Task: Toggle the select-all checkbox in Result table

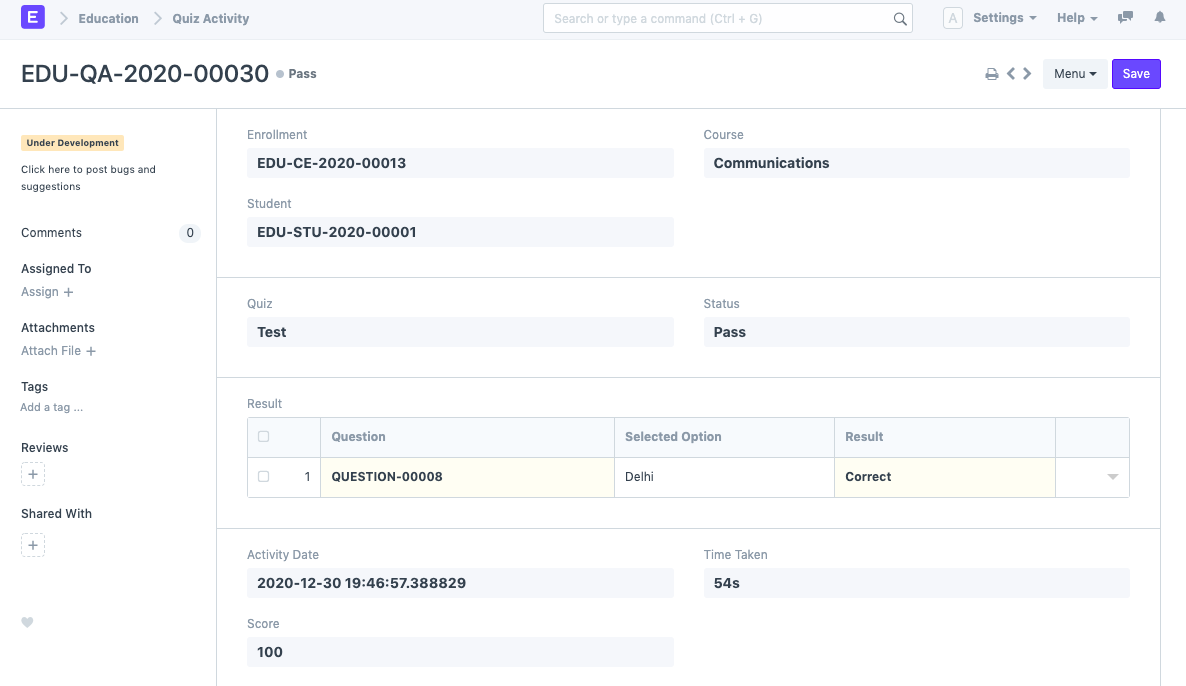Action: 264,437
